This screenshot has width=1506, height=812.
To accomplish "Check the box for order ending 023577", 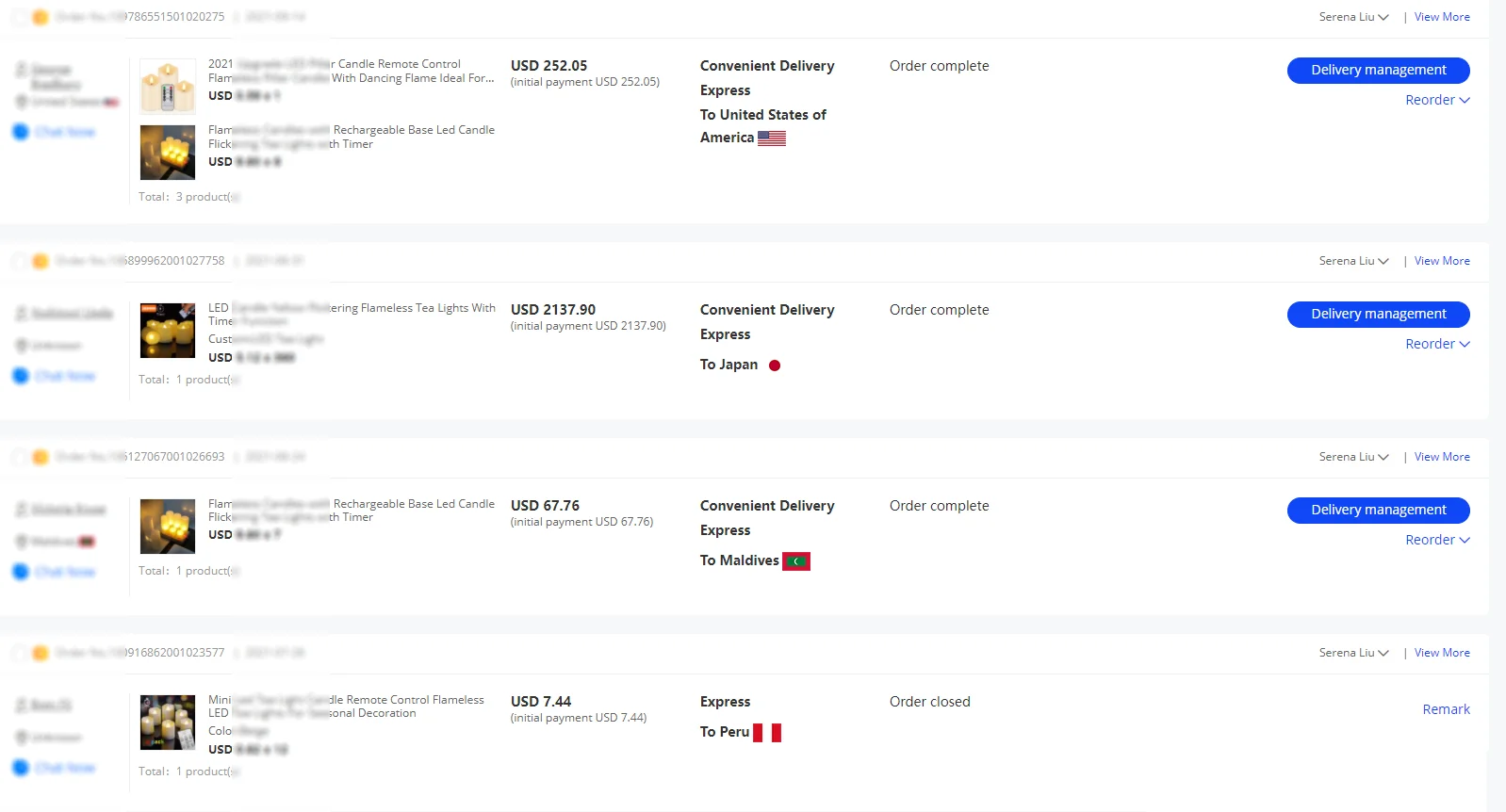I will coord(19,654).
